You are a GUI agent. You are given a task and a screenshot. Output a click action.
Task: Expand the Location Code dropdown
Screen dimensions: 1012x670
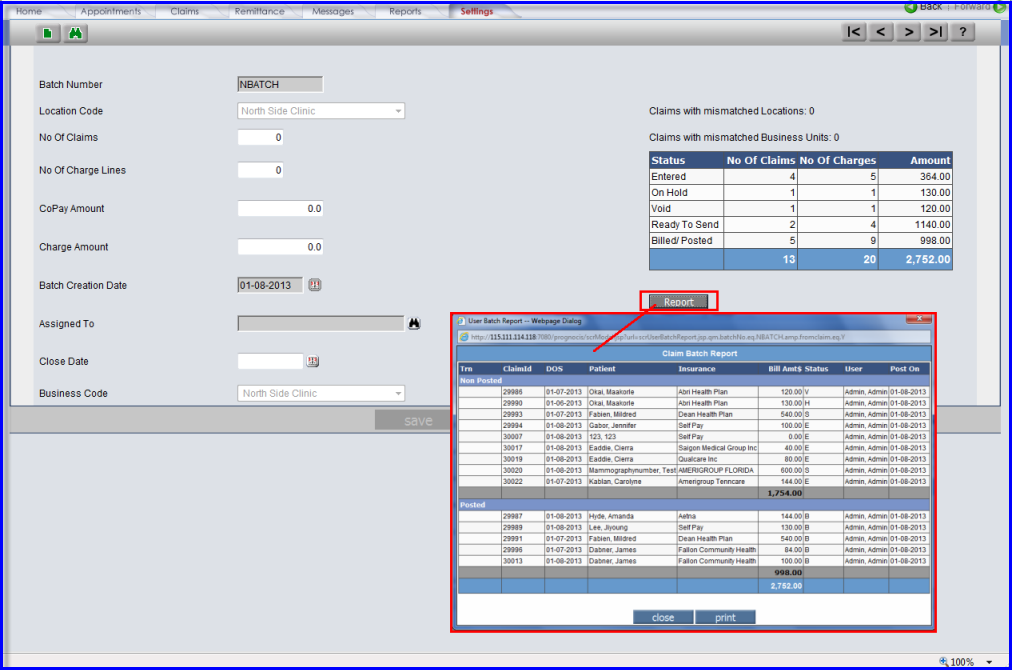click(x=398, y=111)
